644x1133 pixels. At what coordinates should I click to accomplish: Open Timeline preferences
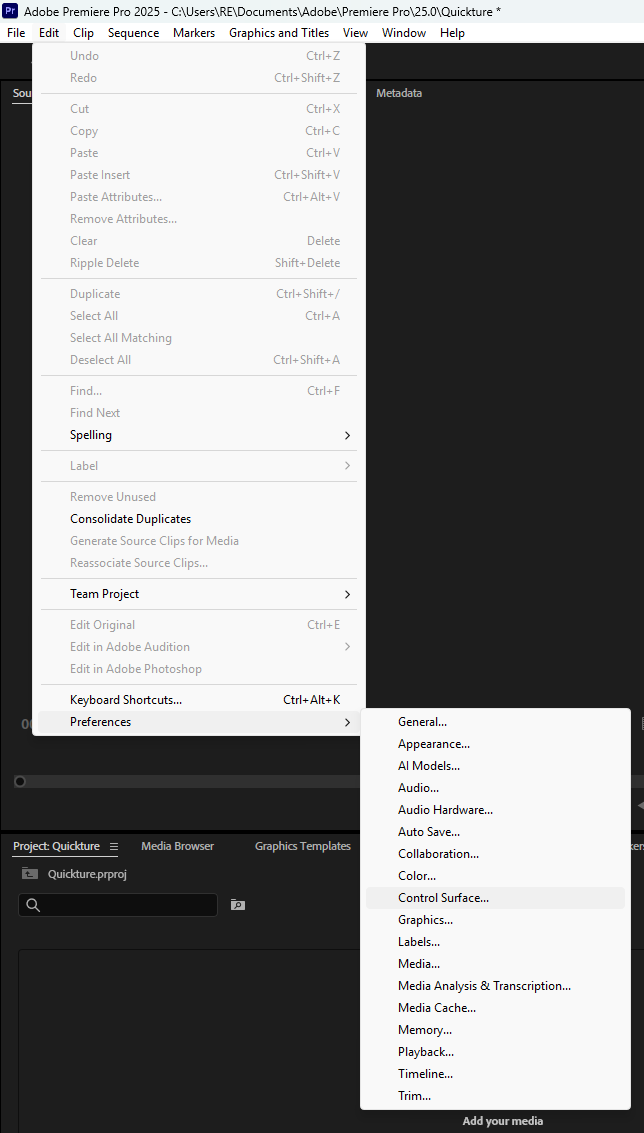coord(495,1074)
